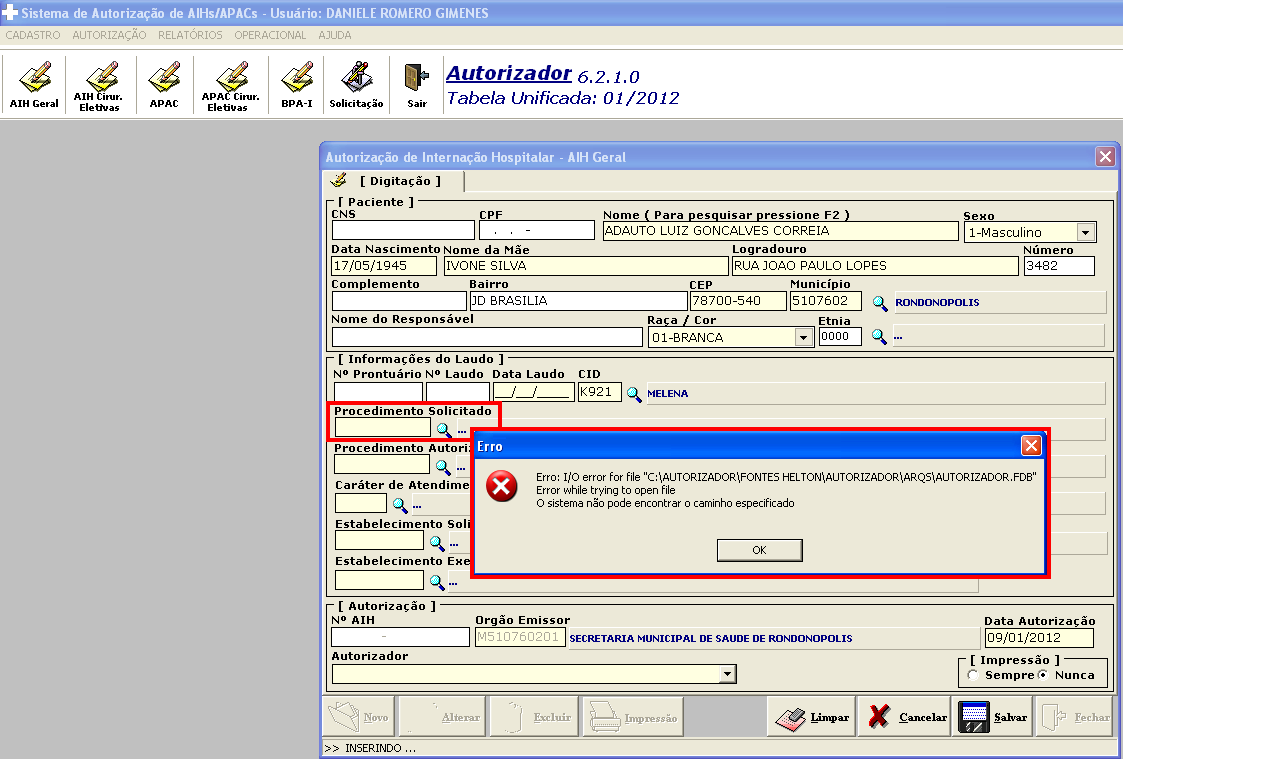The image size is (1280, 759).
Task: Click the Município code field 5107602
Action: [826, 301]
